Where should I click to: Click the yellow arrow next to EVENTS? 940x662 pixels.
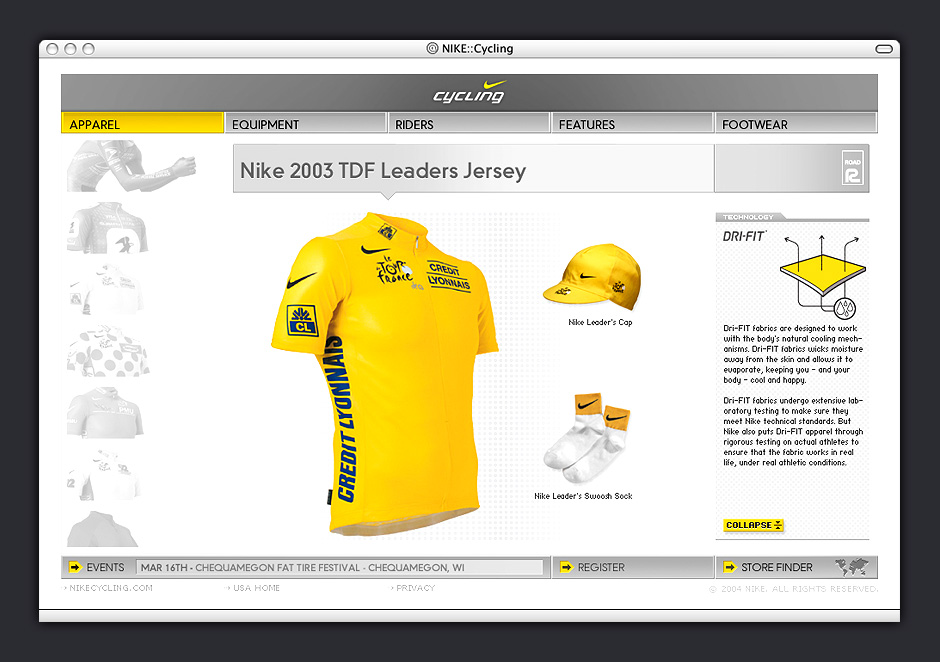point(74,567)
